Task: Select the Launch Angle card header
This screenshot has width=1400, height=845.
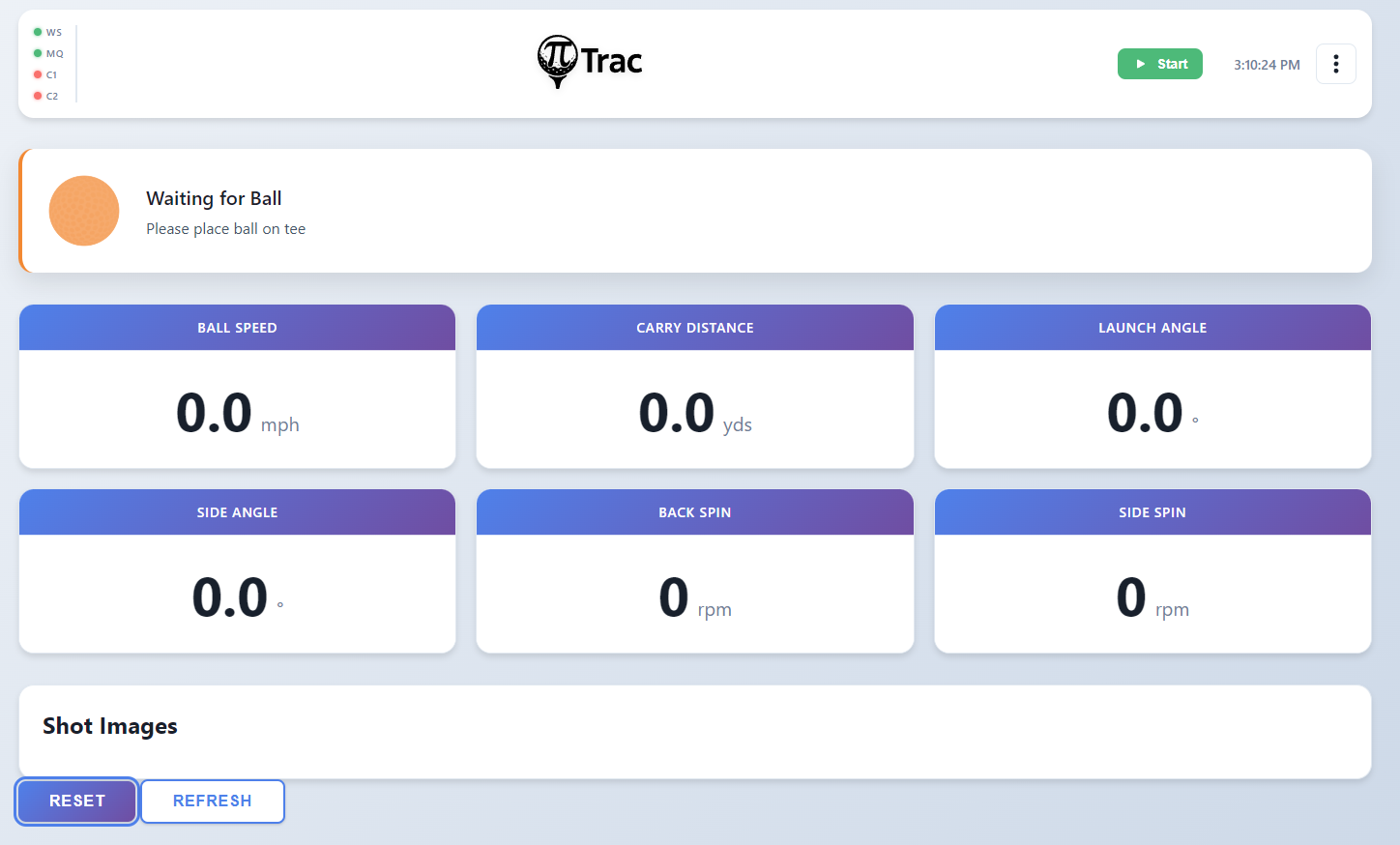Action: point(1152,328)
